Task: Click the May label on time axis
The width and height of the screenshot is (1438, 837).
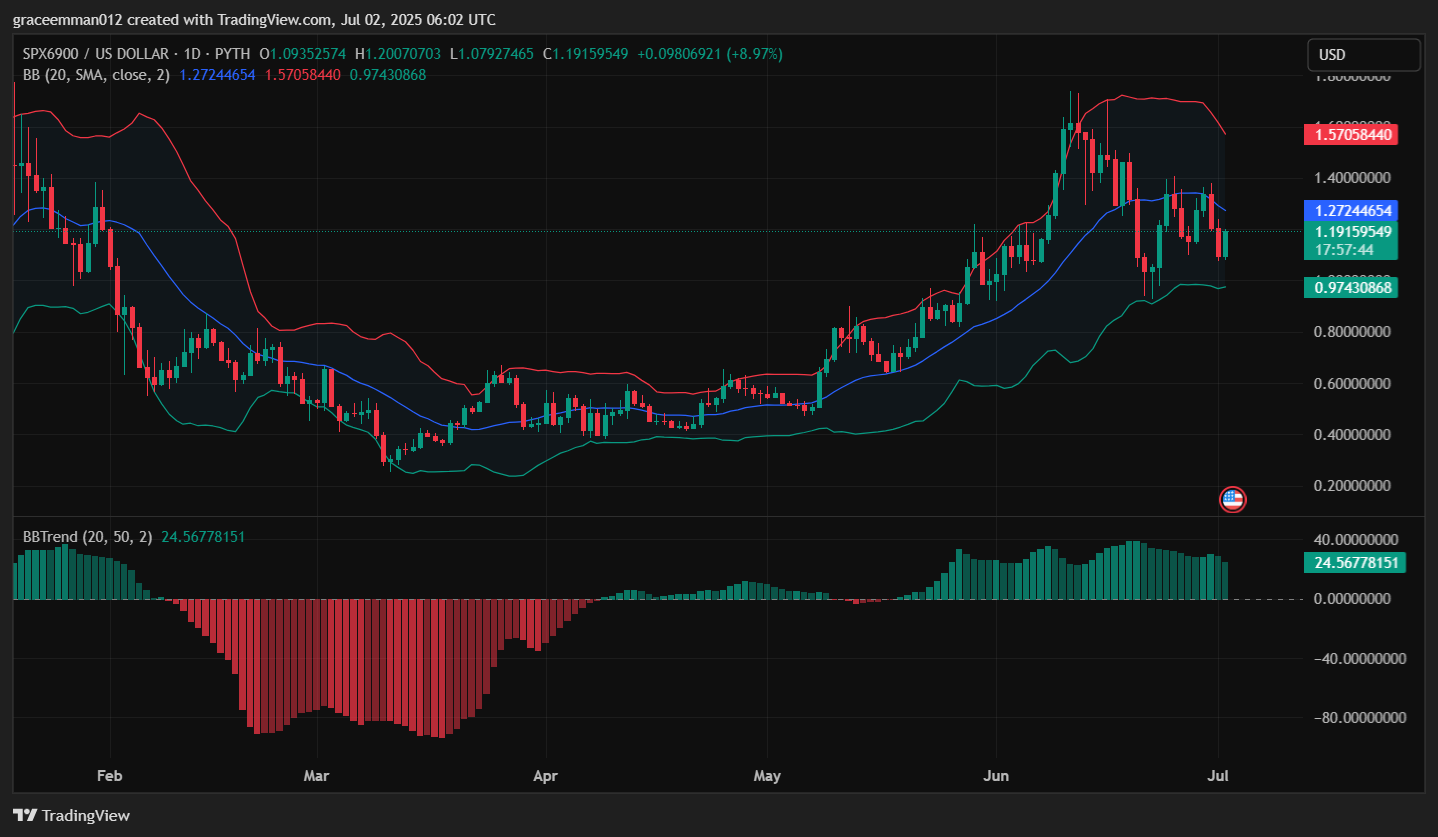Action: pos(767,775)
